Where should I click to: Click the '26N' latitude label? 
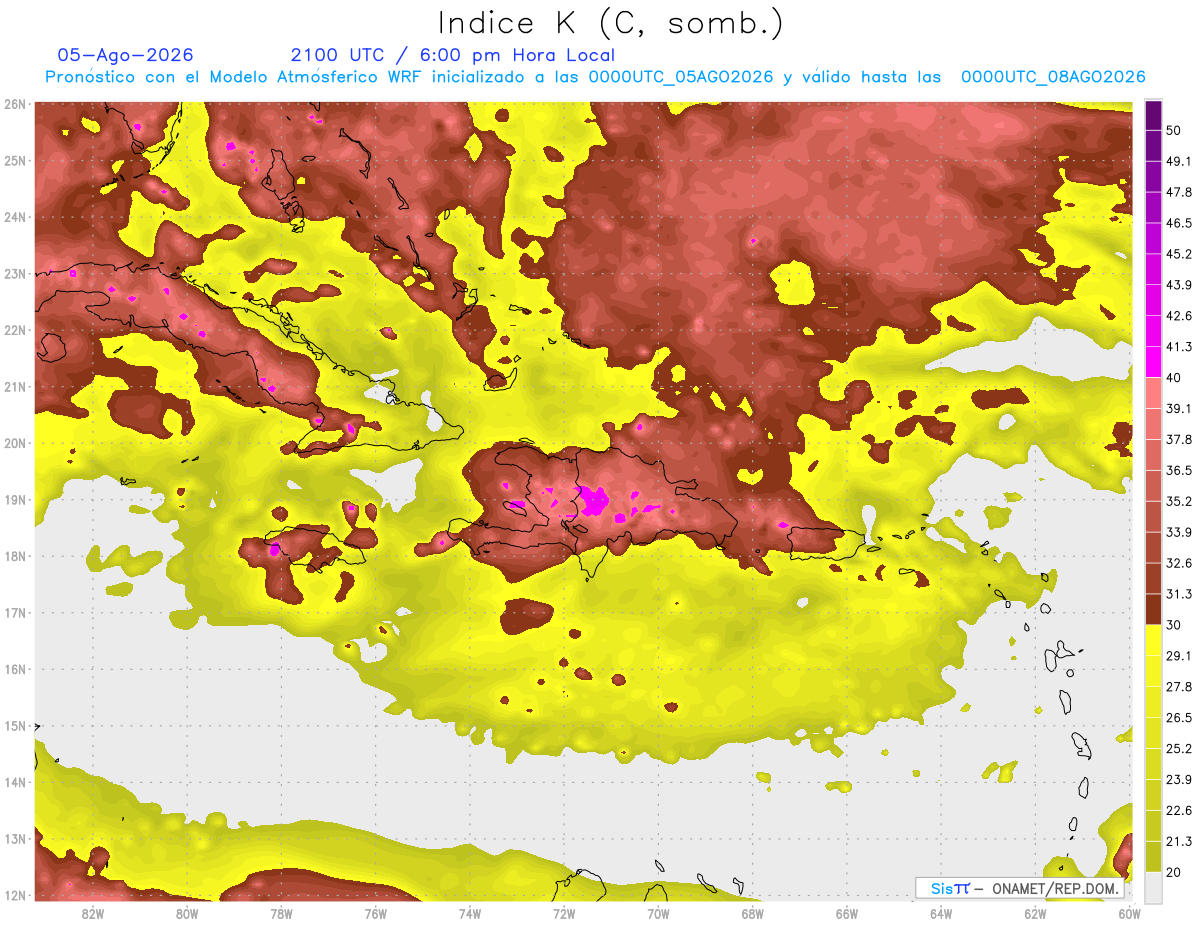point(15,104)
